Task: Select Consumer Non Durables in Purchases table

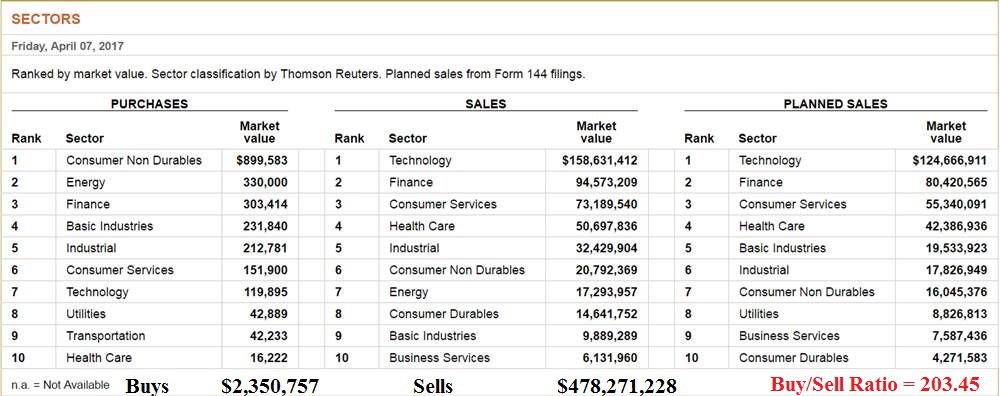Action: pyautogui.click(x=134, y=161)
